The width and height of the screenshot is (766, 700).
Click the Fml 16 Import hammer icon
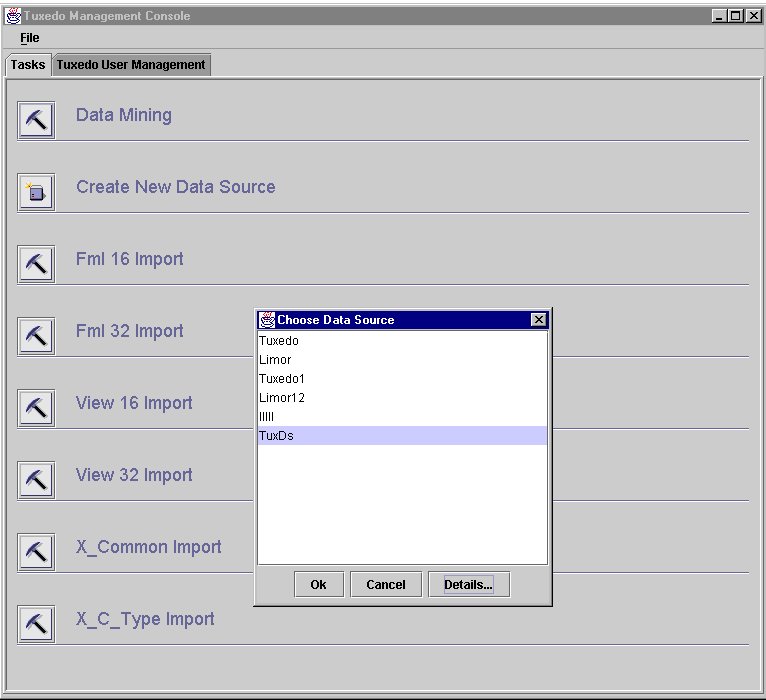pyautogui.click(x=36, y=264)
